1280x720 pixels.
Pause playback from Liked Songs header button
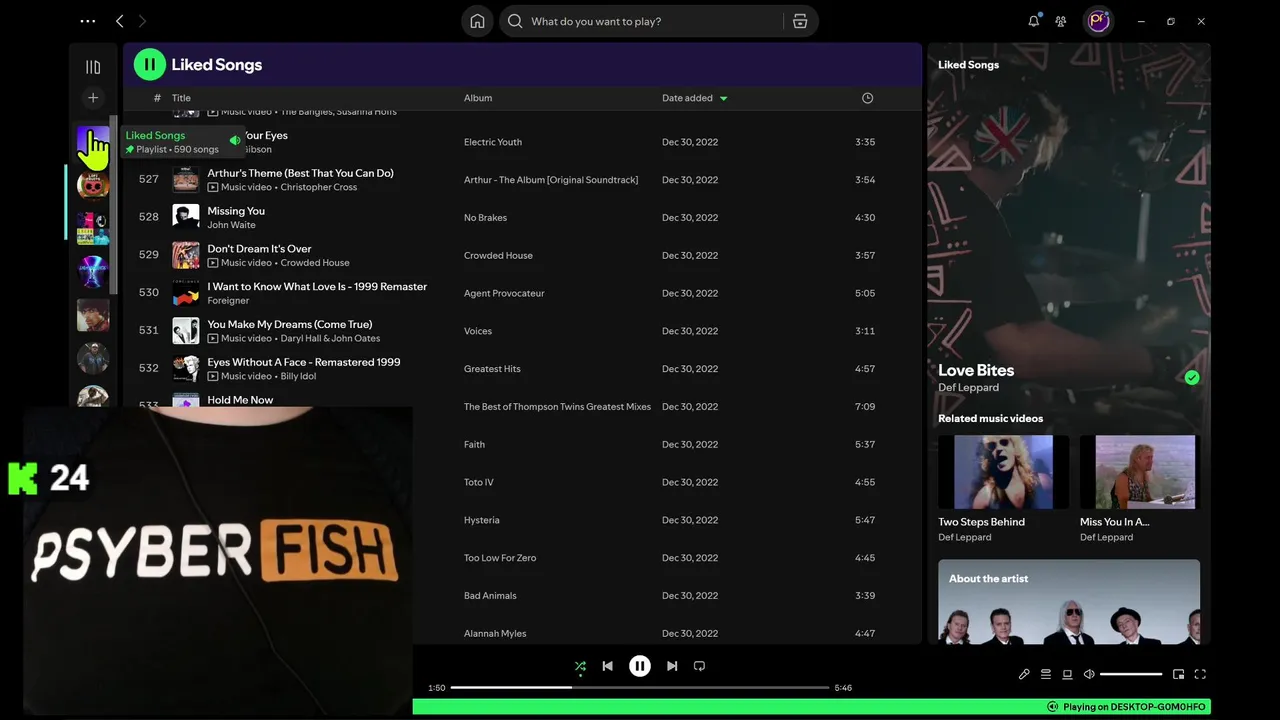point(150,65)
